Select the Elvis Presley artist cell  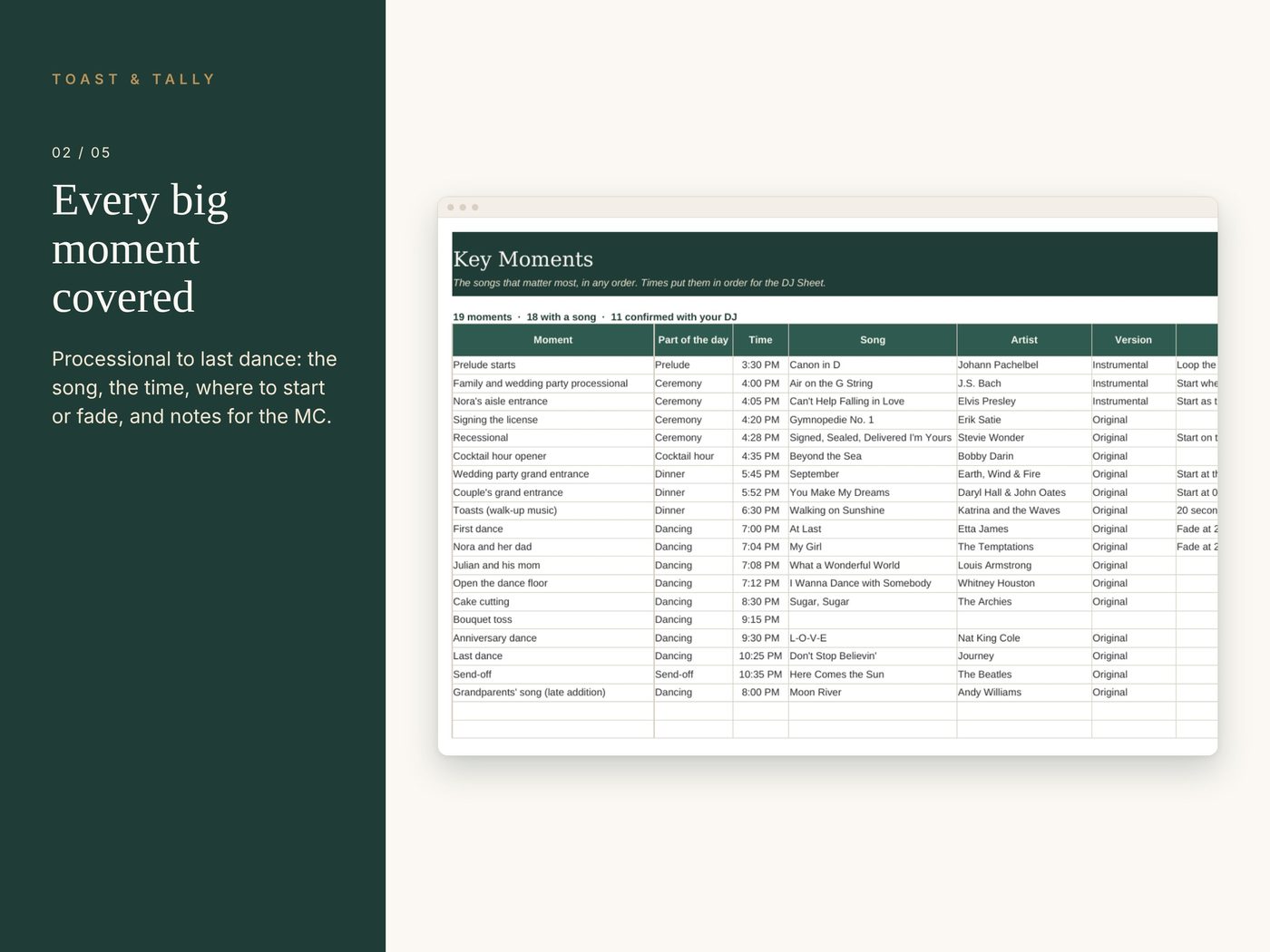[x=1024, y=402]
